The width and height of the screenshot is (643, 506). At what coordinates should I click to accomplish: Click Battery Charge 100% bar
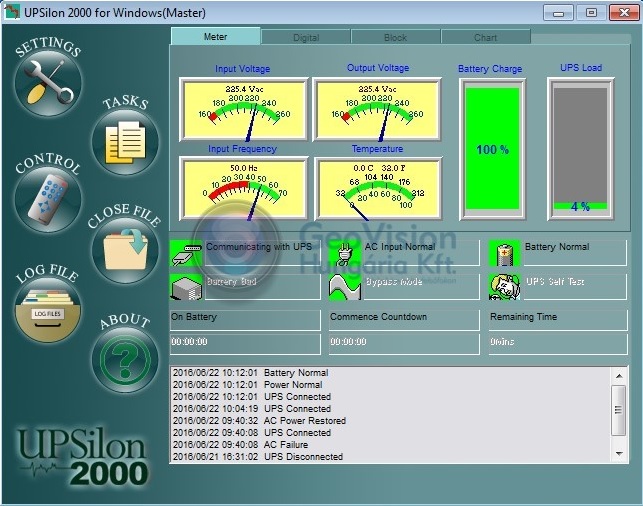click(493, 149)
